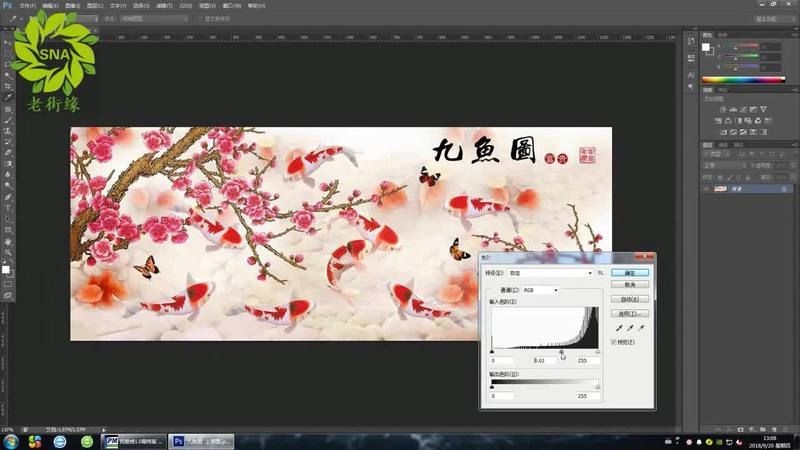Open the 文件(F) menu
Image resolution: width=800 pixels, height=450 pixels.
coord(28,6)
